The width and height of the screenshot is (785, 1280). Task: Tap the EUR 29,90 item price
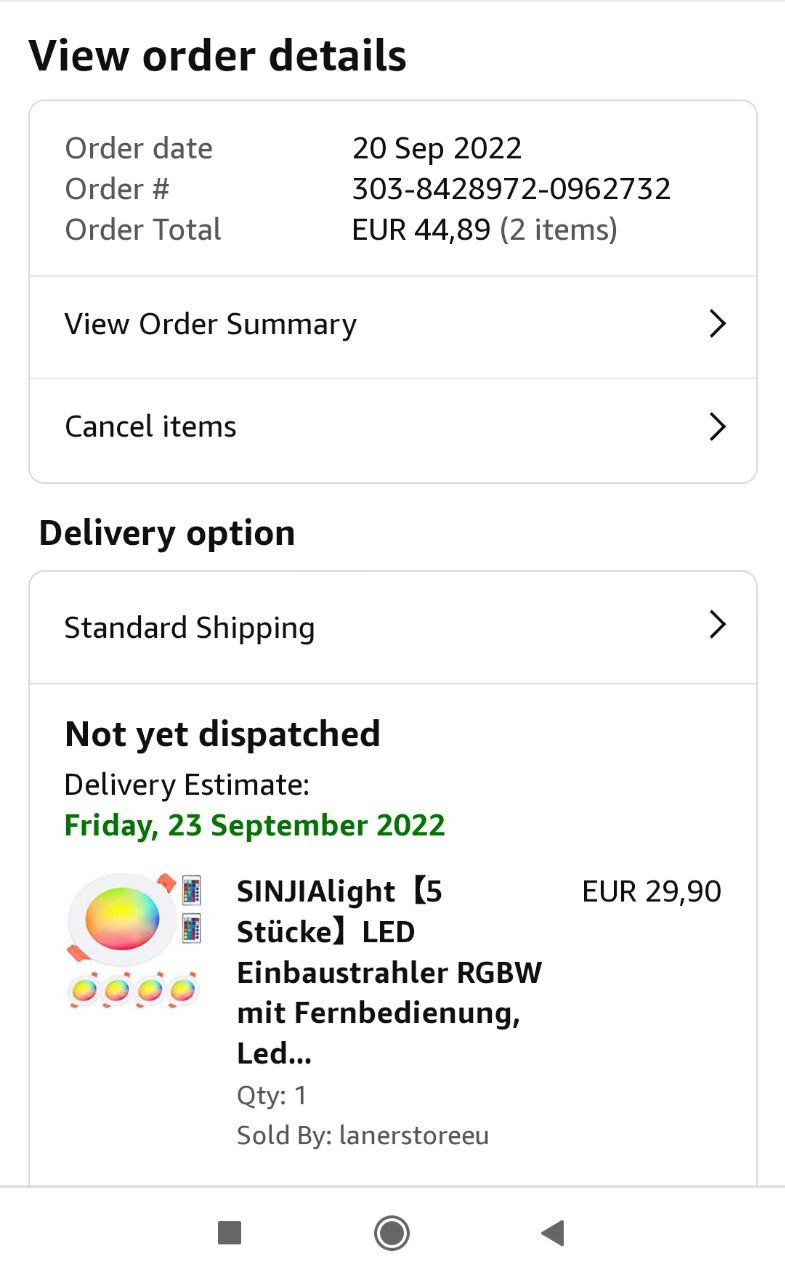[651, 891]
